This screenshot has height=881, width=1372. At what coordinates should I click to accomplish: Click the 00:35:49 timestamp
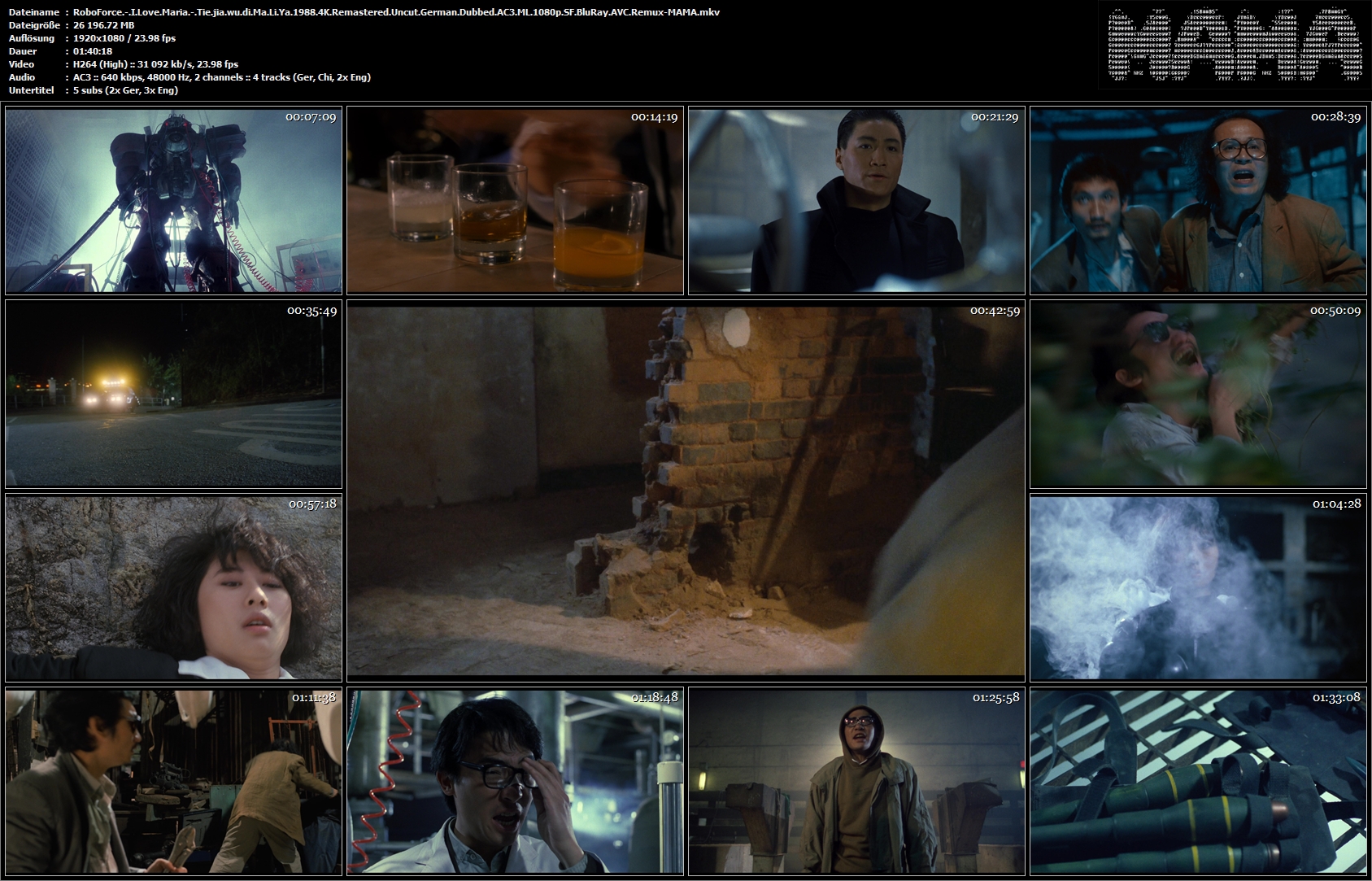coord(311,311)
